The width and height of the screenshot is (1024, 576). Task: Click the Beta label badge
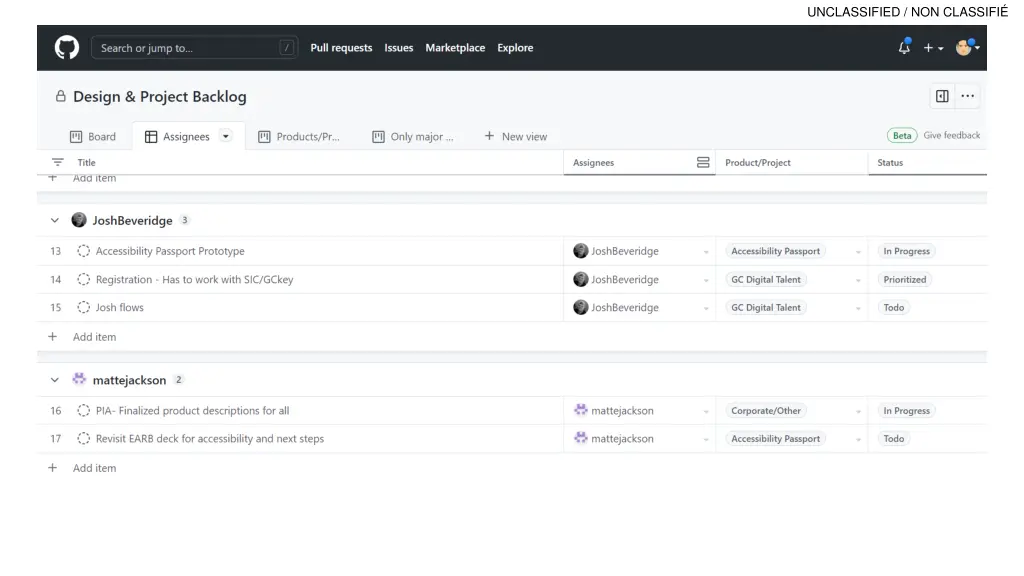[x=902, y=135]
